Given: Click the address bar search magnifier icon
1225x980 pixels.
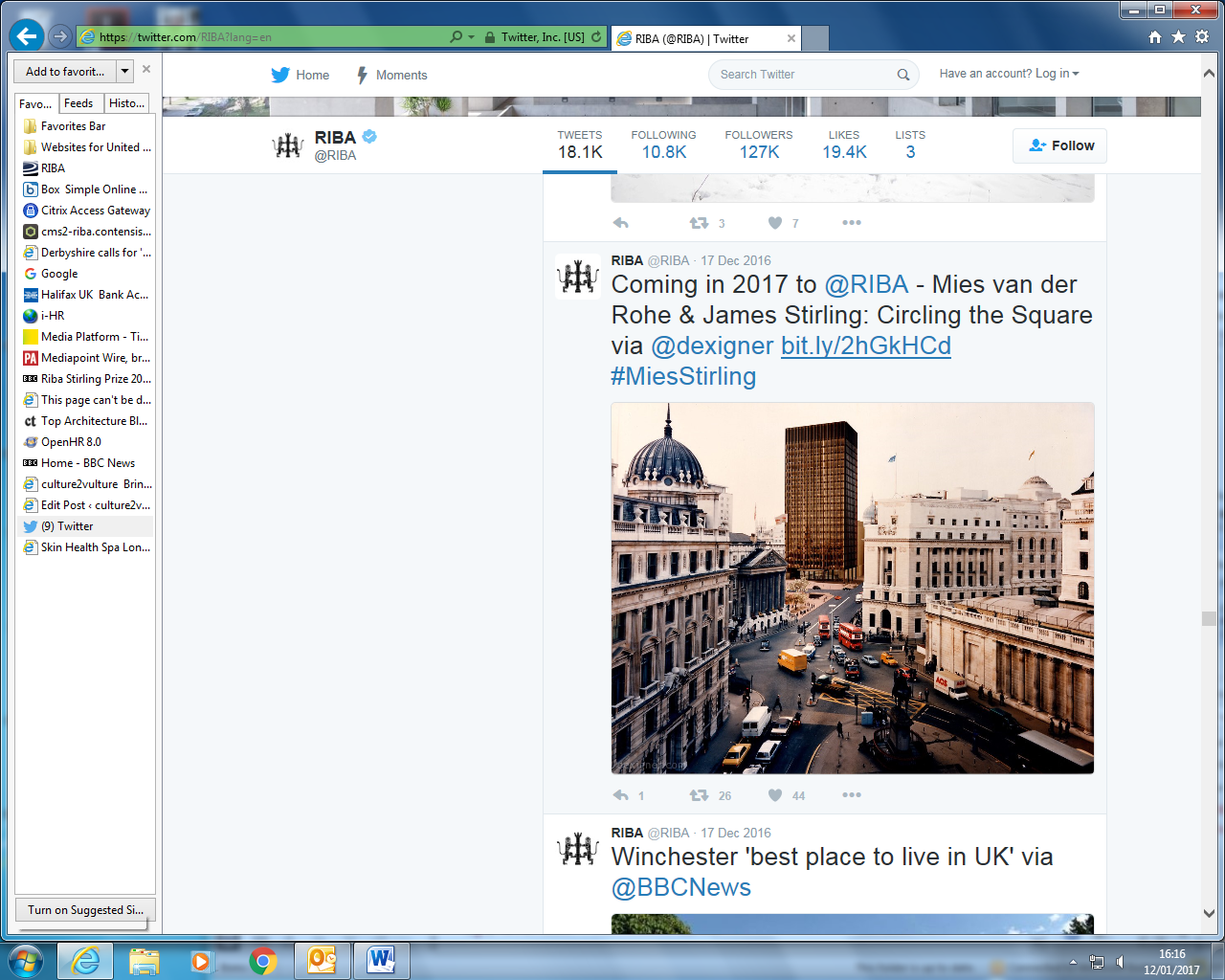Looking at the screenshot, I should point(457,37).
